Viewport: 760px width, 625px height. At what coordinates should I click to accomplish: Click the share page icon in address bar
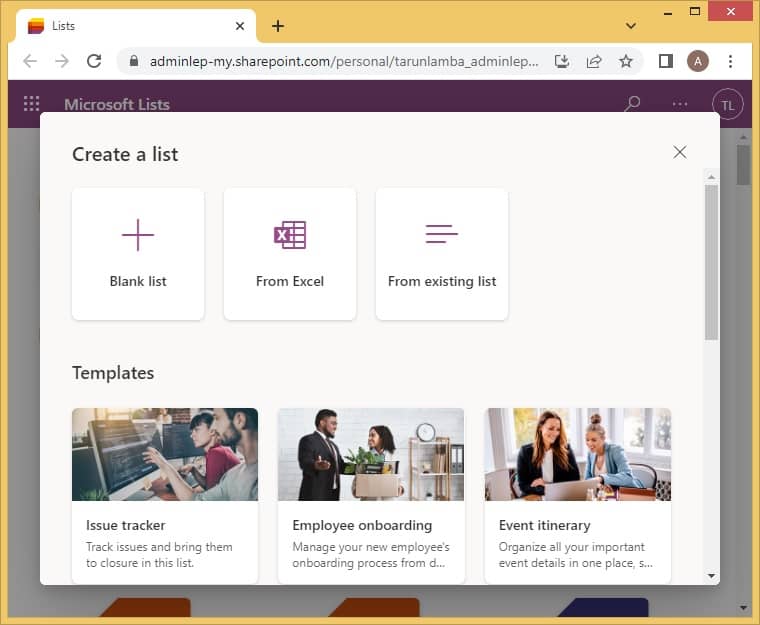tap(594, 61)
